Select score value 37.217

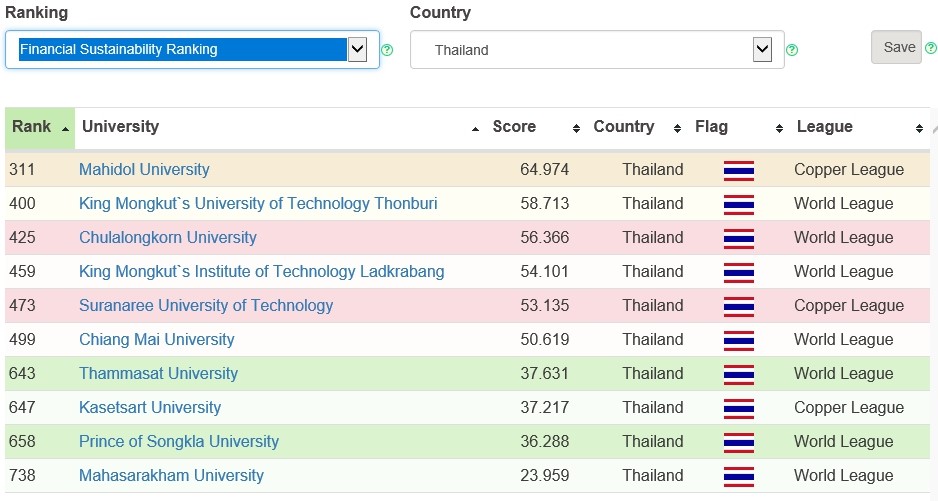click(x=544, y=408)
